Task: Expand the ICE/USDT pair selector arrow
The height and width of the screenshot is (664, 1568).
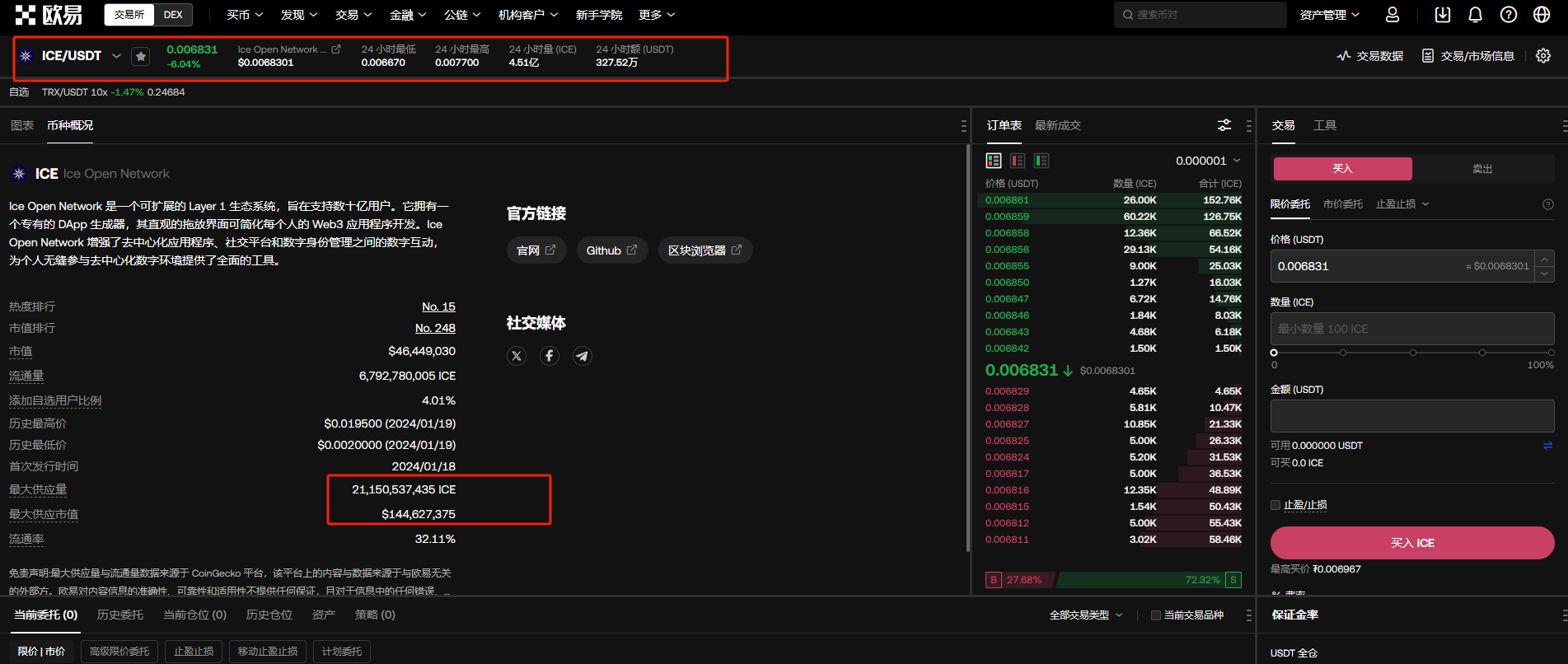Action: tap(116, 56)
